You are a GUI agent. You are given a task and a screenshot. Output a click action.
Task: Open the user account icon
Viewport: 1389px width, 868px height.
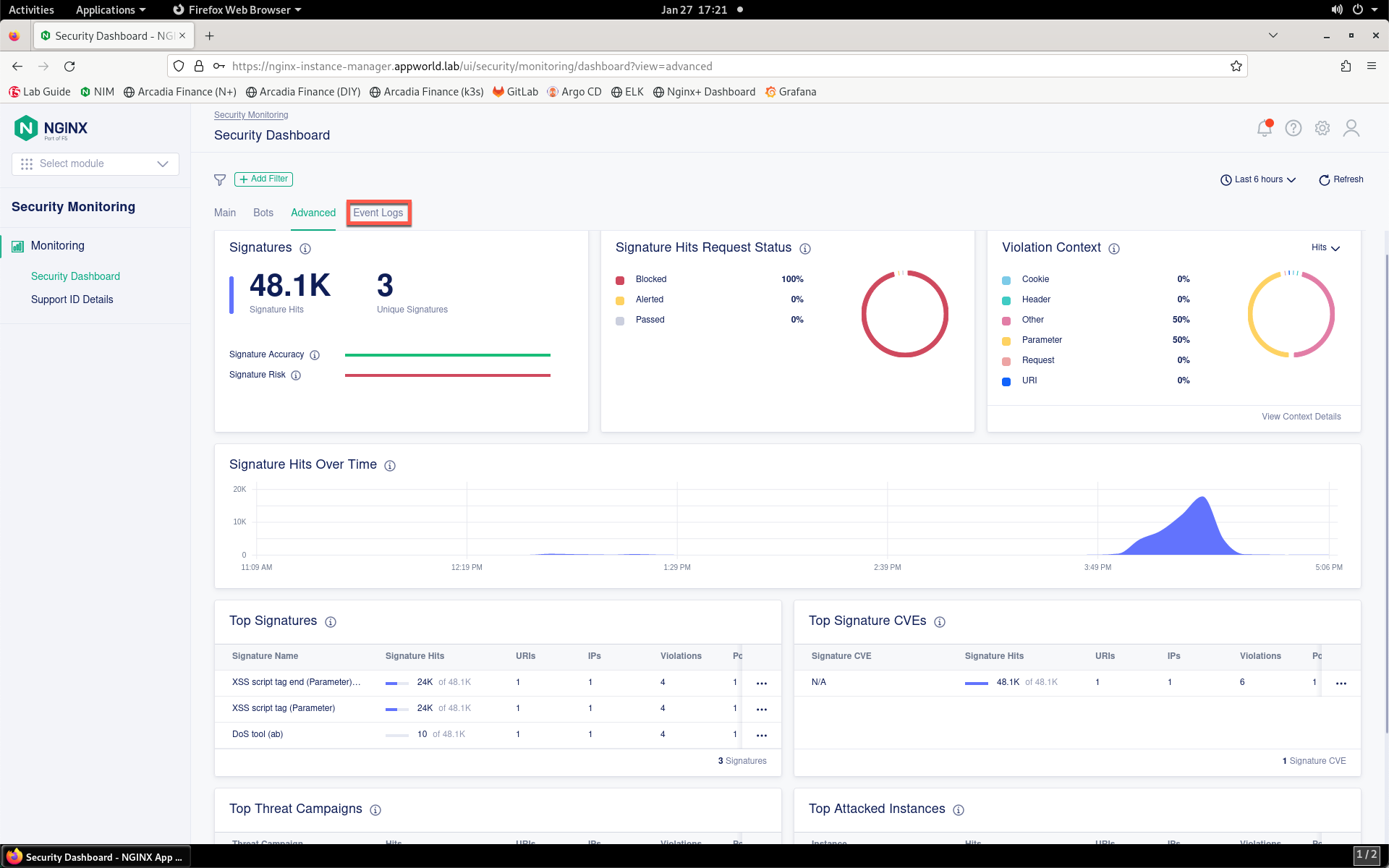pos(1351,128)
